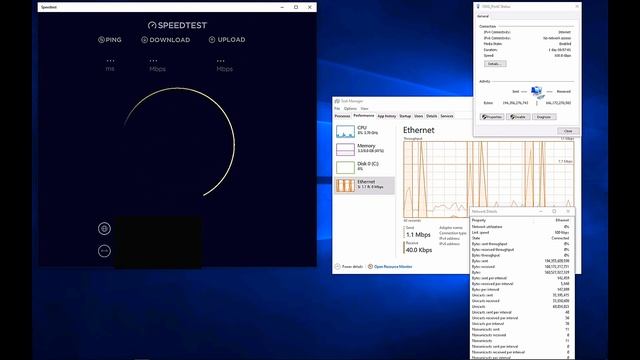The width and height of the screenshot is (640, 360).
Task: Select Disk 0 (C:) in the performance sidebar
Action: (x=364, y=167)
